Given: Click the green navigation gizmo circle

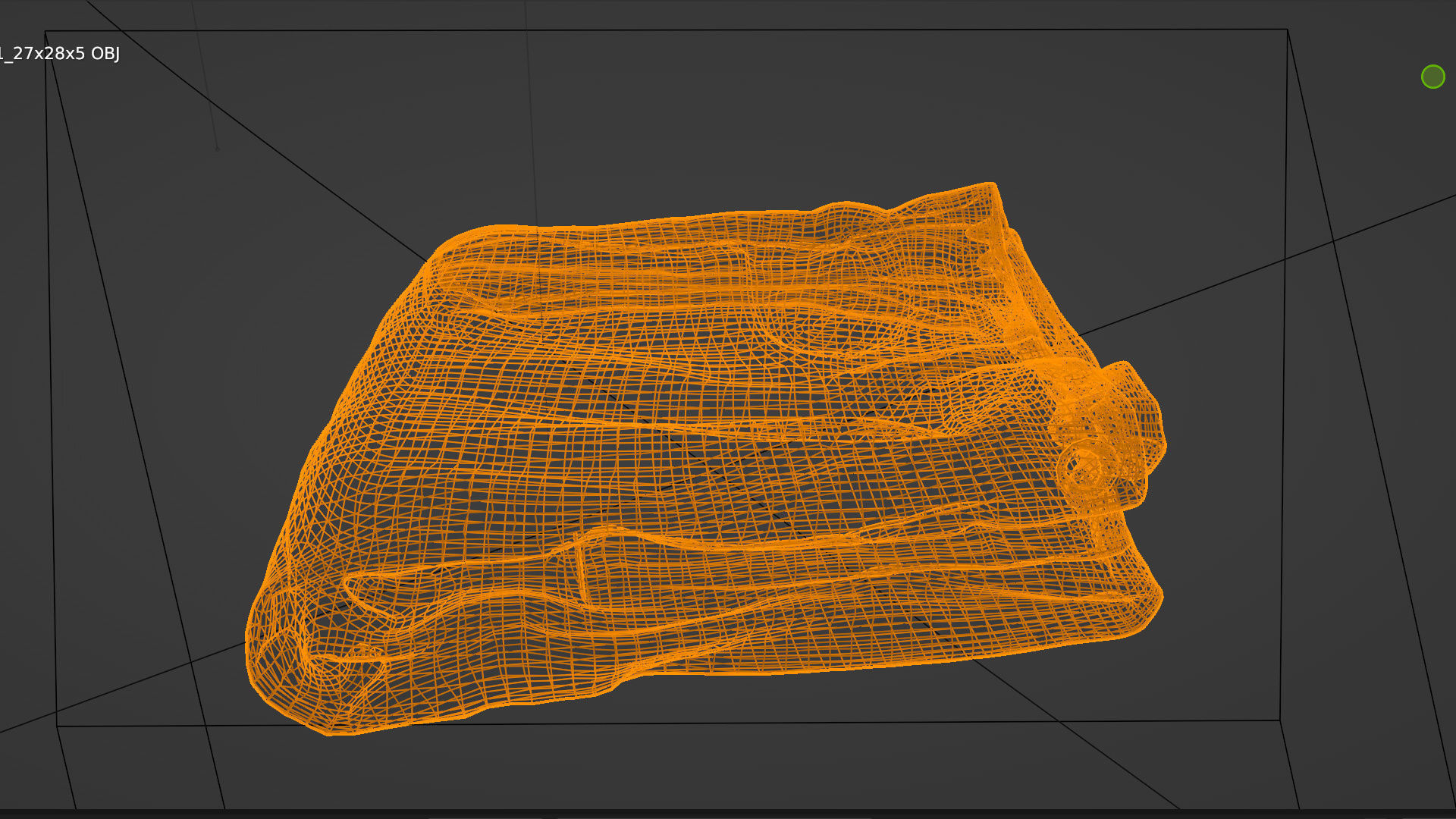Looking at the screenshot, I should pos(1432,77).
